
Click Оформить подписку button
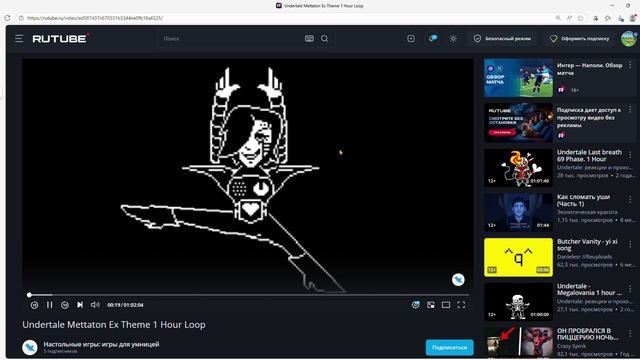[x=580, y=39]
